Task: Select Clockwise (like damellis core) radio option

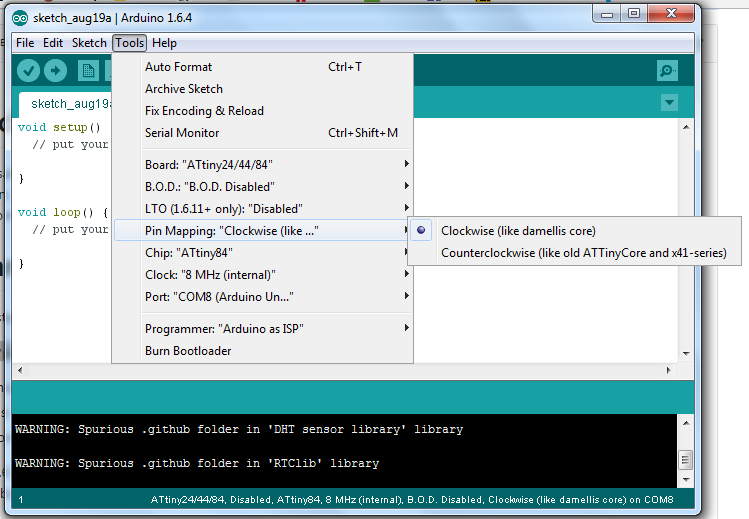Action: click(574, 231)
